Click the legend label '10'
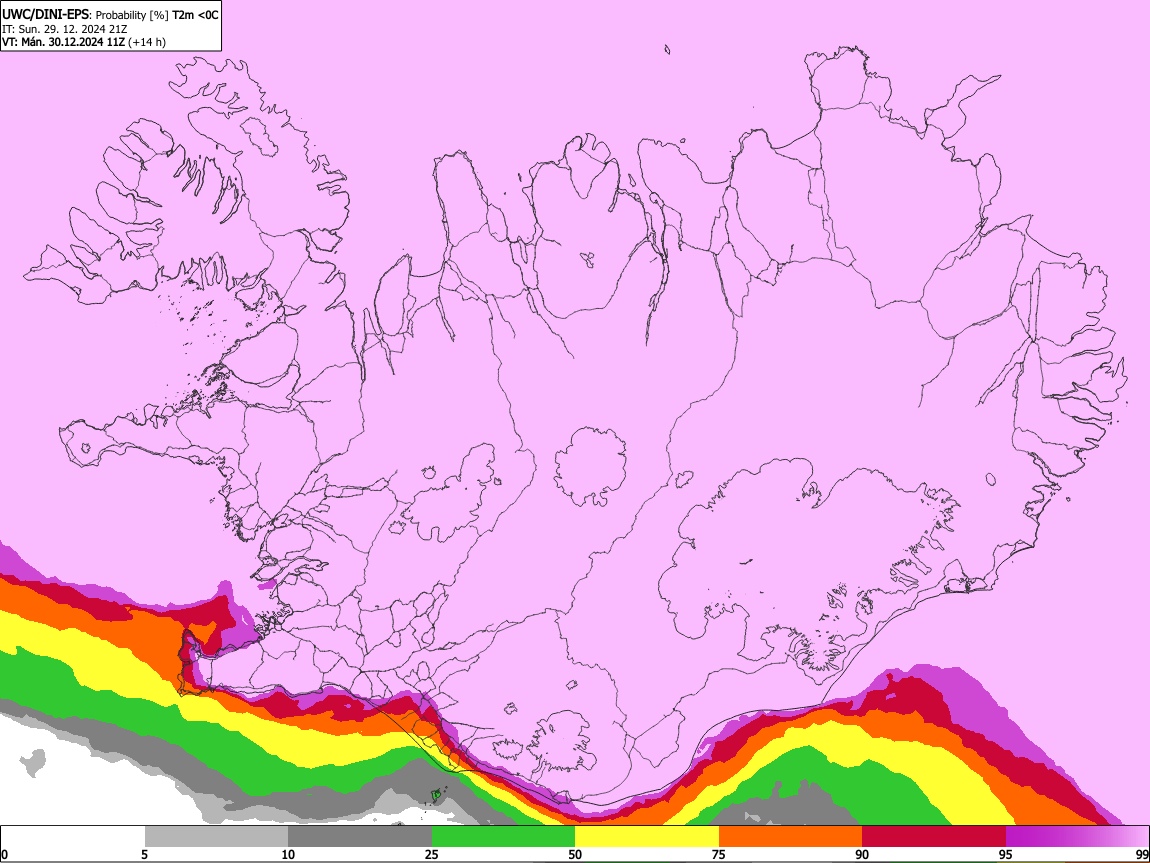The width and height of the screenshot is (1150, 863). [288, 855]
